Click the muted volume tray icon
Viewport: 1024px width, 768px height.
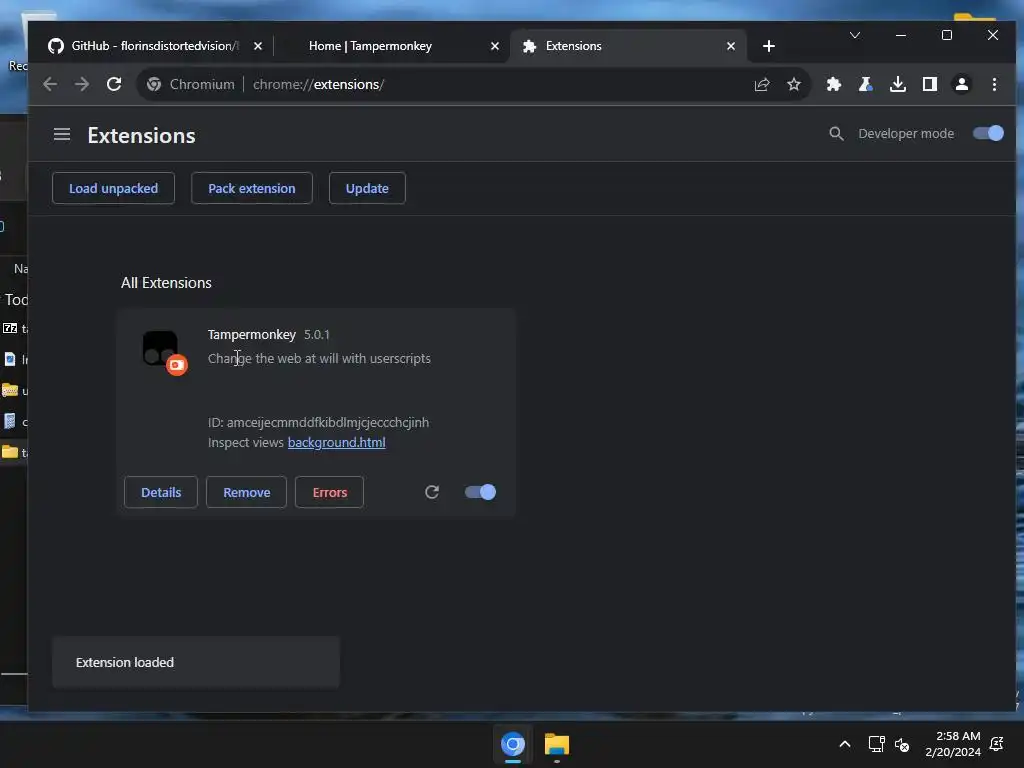(902, 744)
